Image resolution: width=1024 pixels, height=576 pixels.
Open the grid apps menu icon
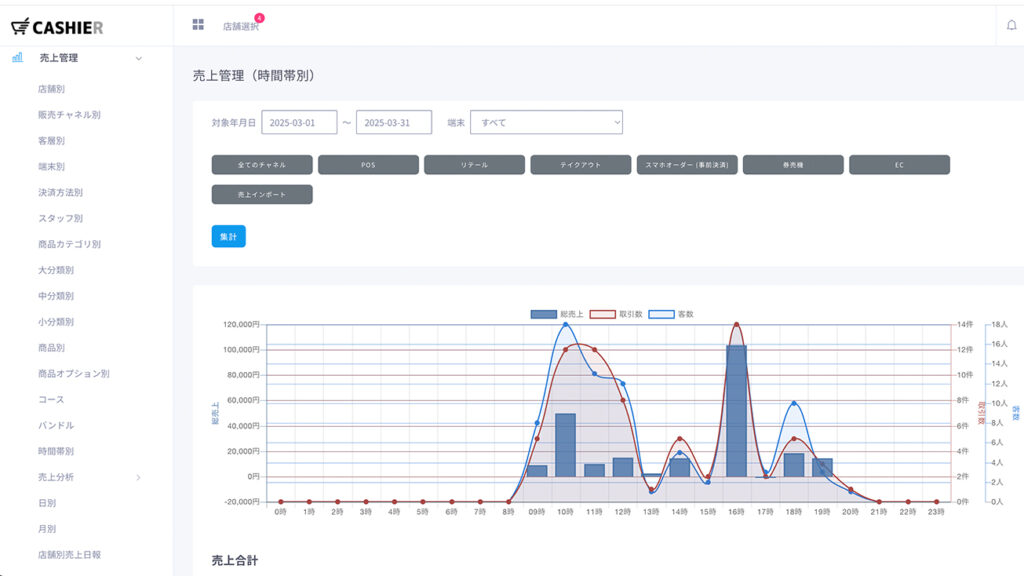tap(198, 25)
